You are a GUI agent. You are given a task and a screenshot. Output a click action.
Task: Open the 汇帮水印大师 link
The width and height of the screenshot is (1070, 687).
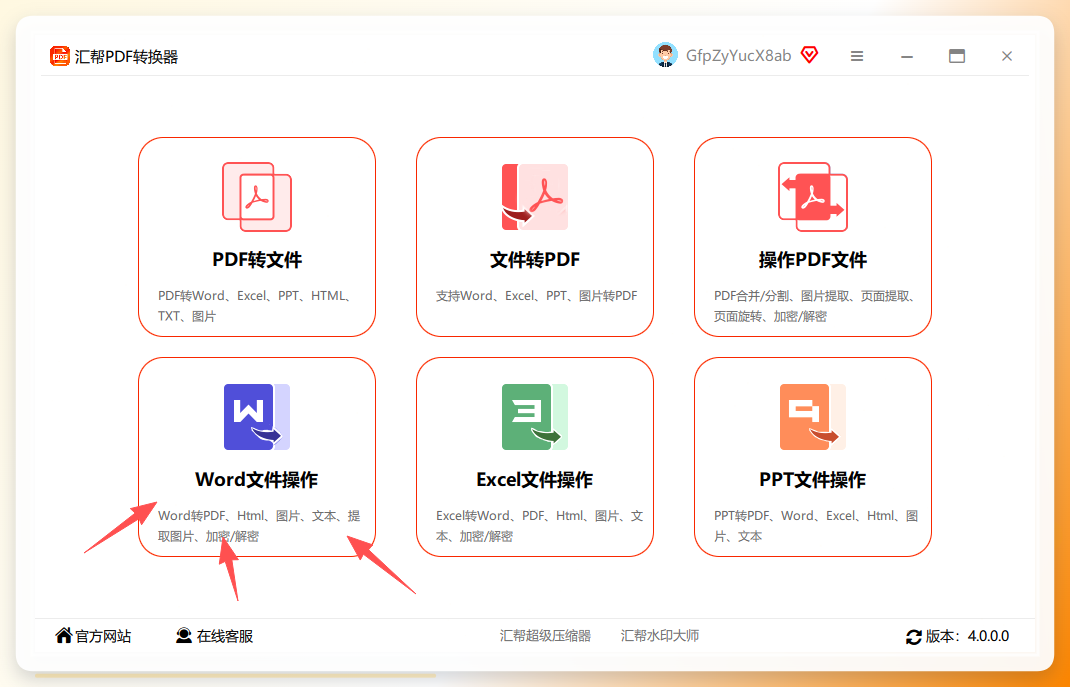pyautogui.click(x=659, y=636)
